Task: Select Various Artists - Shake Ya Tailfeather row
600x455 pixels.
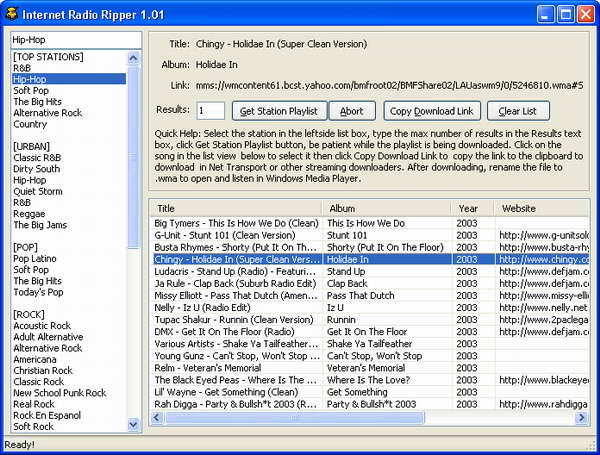Action: click(369, 344)
